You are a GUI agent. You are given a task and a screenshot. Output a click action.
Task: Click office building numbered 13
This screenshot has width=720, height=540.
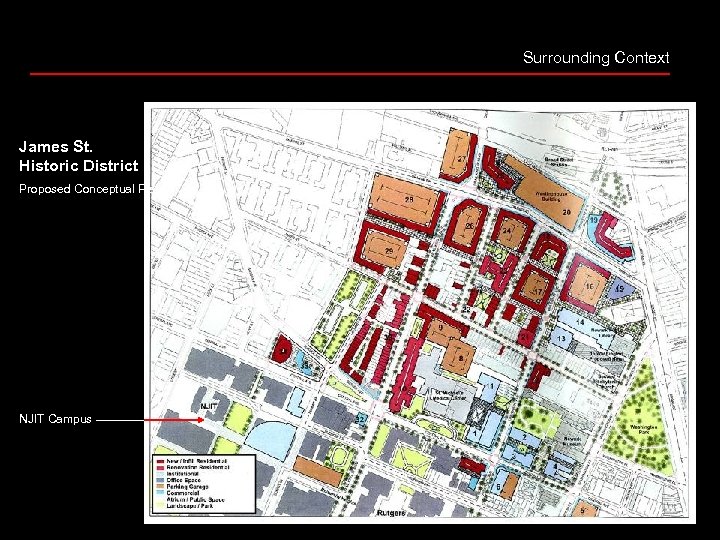tap(561, 339)
